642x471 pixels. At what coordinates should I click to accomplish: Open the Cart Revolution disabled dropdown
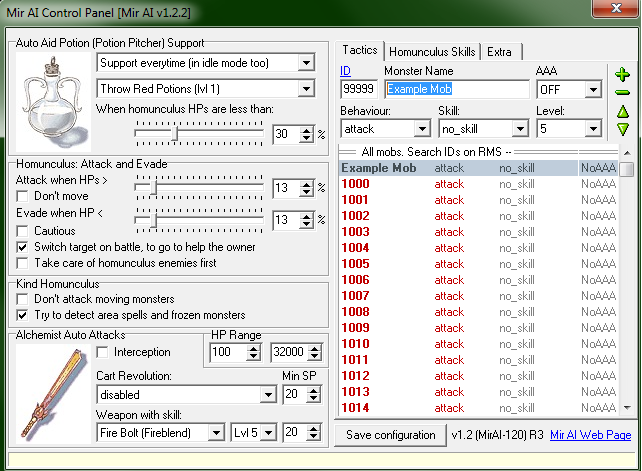coord(268,395)
